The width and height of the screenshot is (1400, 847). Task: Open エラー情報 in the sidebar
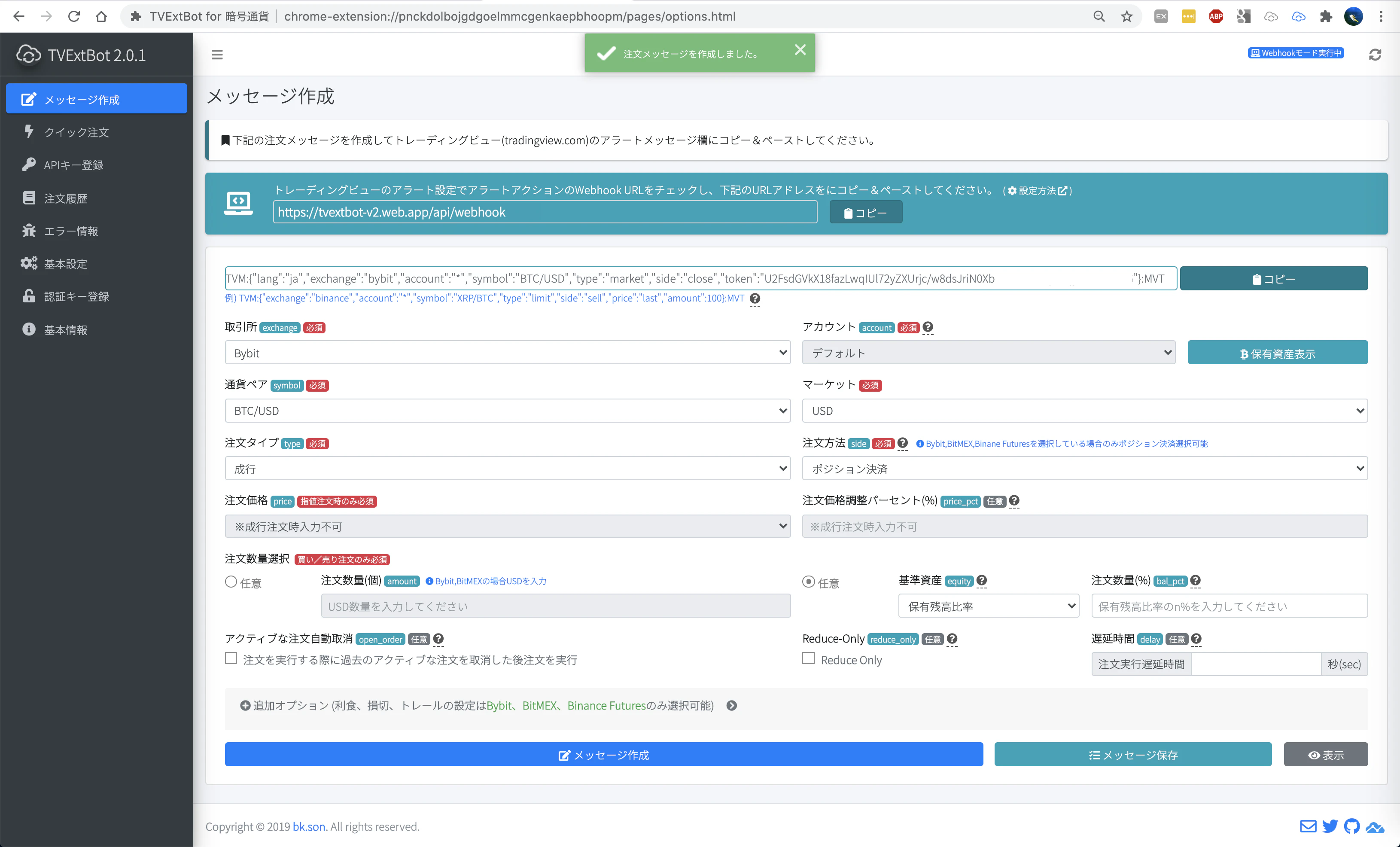coord(97,231)
